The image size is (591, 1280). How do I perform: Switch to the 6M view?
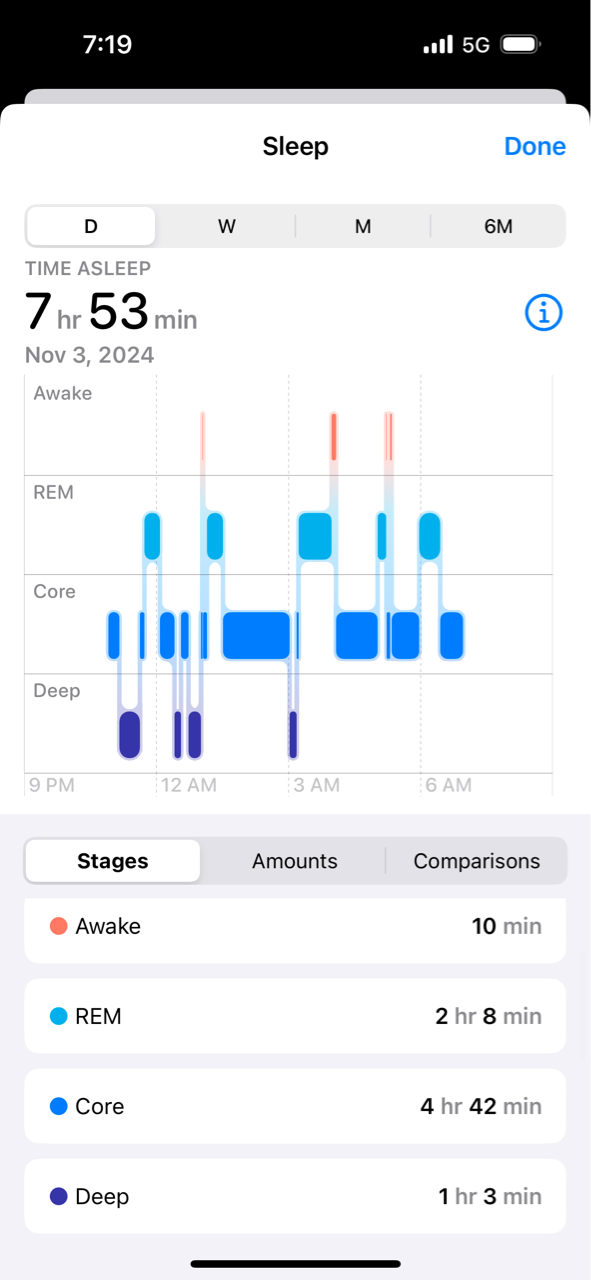click(498, 226)
